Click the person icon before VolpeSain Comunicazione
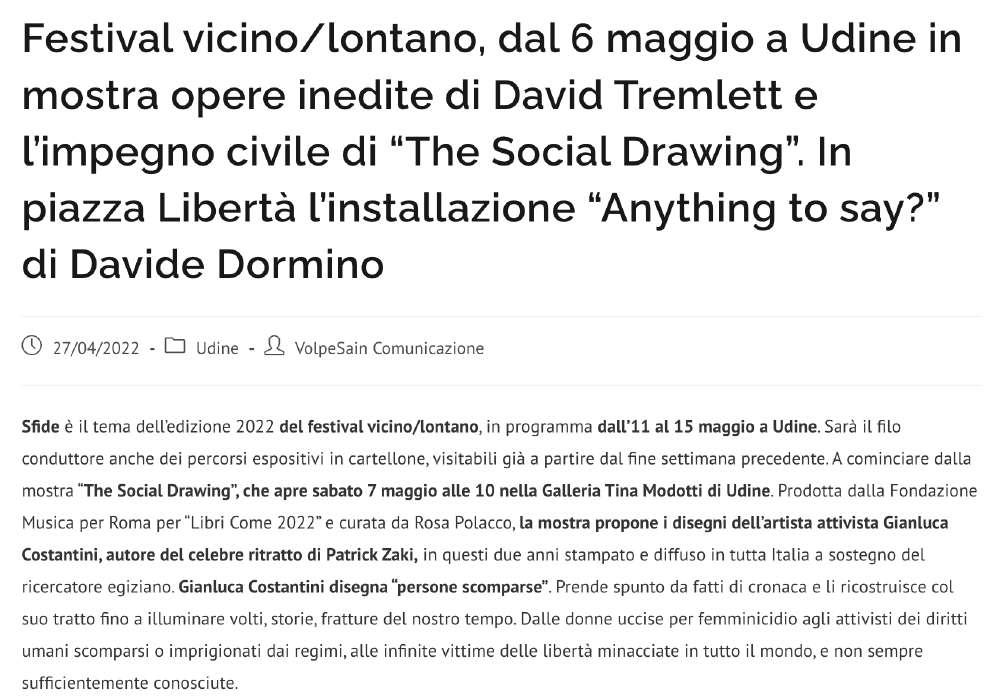 pos(274,346)
